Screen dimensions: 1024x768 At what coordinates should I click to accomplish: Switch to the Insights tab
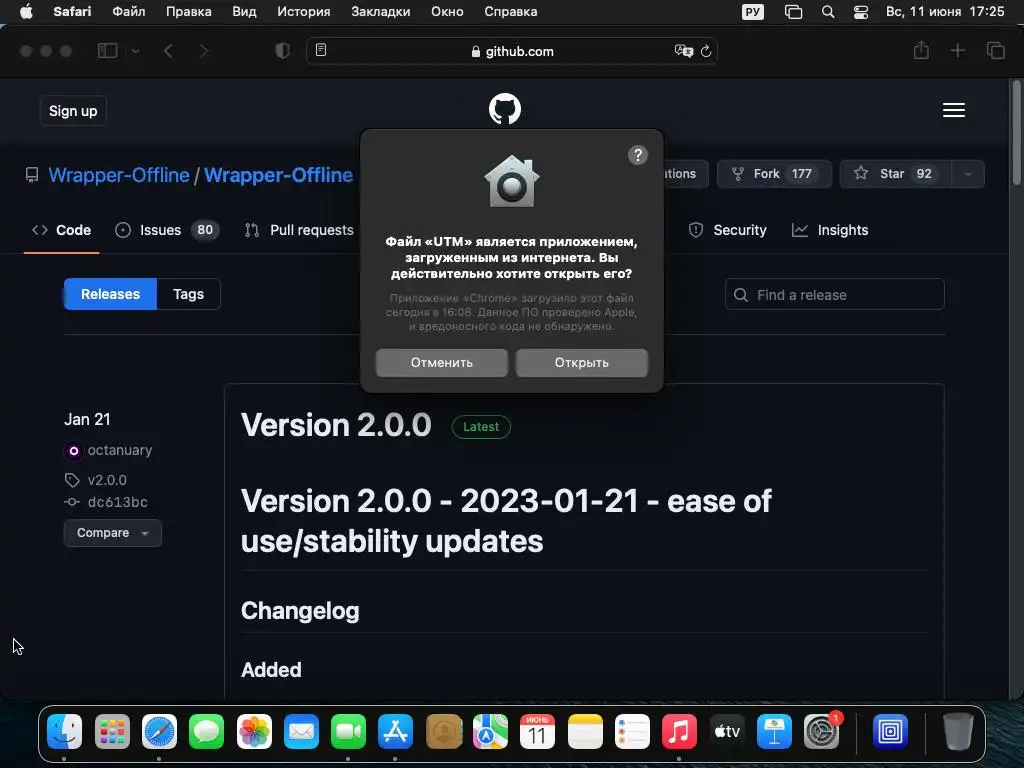[x=830, y=230]
